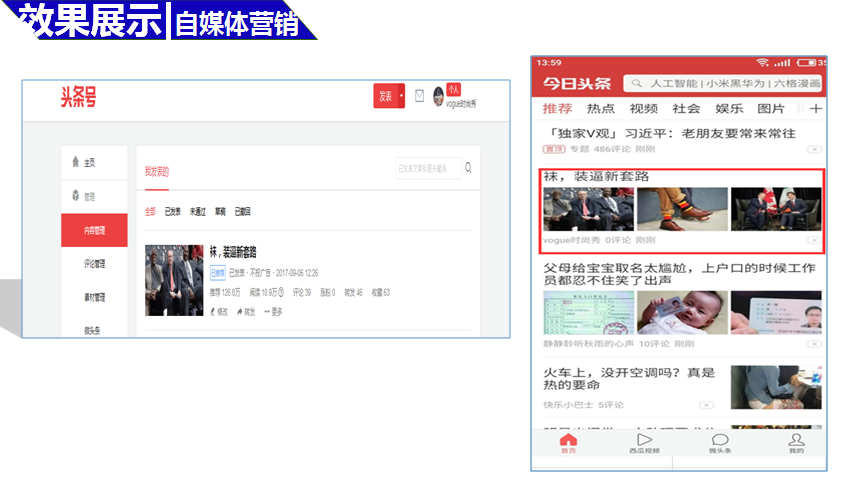Screen dimensions: 848x478
Task: Click the 头条号 logo
Action: click(x=78, y=97)
